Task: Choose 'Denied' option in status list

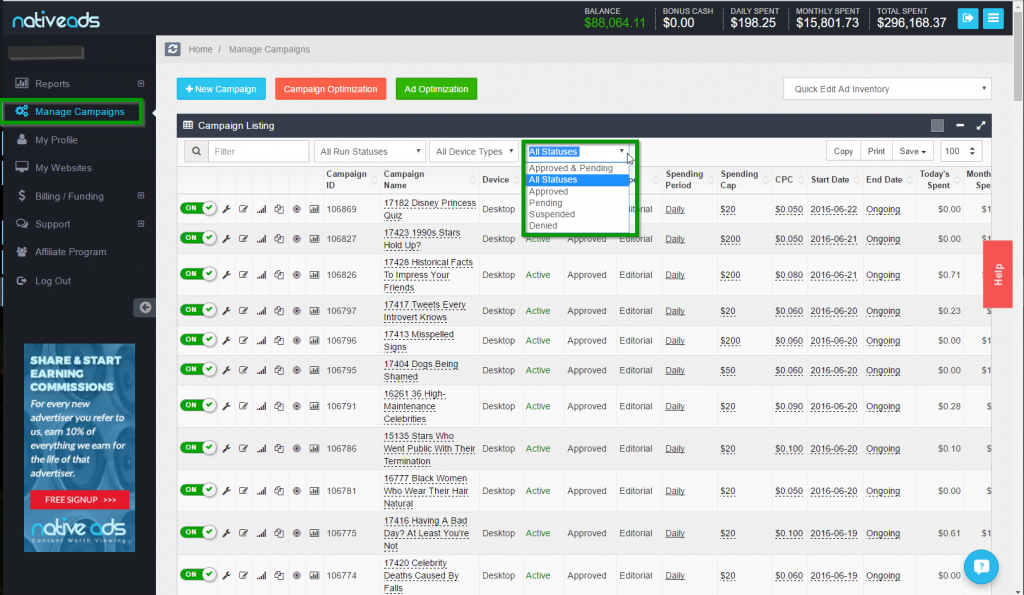Action: pyautogui.click(x=577, y=225)
